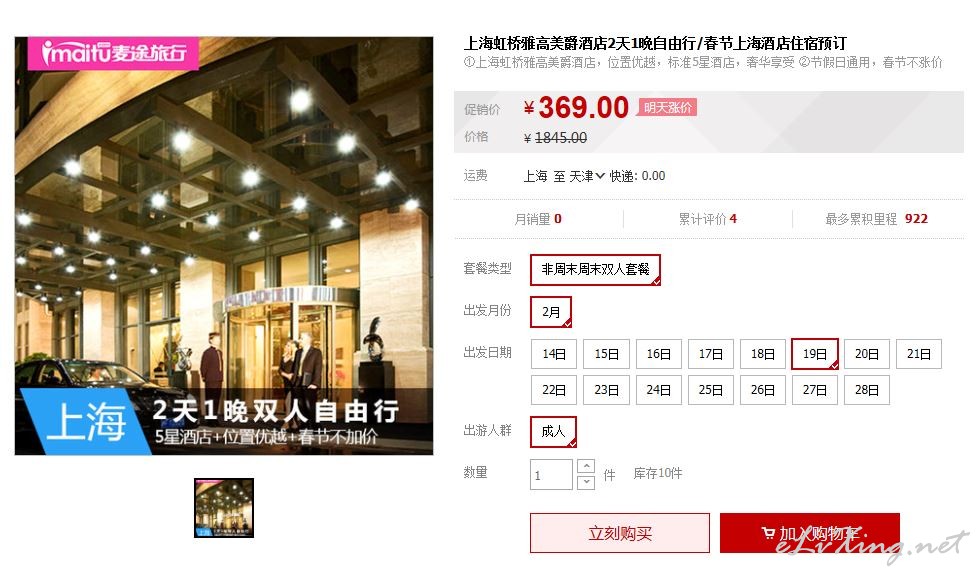Screen dimensions: 980x578
Task: Click the shopping cart icon on the red button
Action: coord(768,533)
